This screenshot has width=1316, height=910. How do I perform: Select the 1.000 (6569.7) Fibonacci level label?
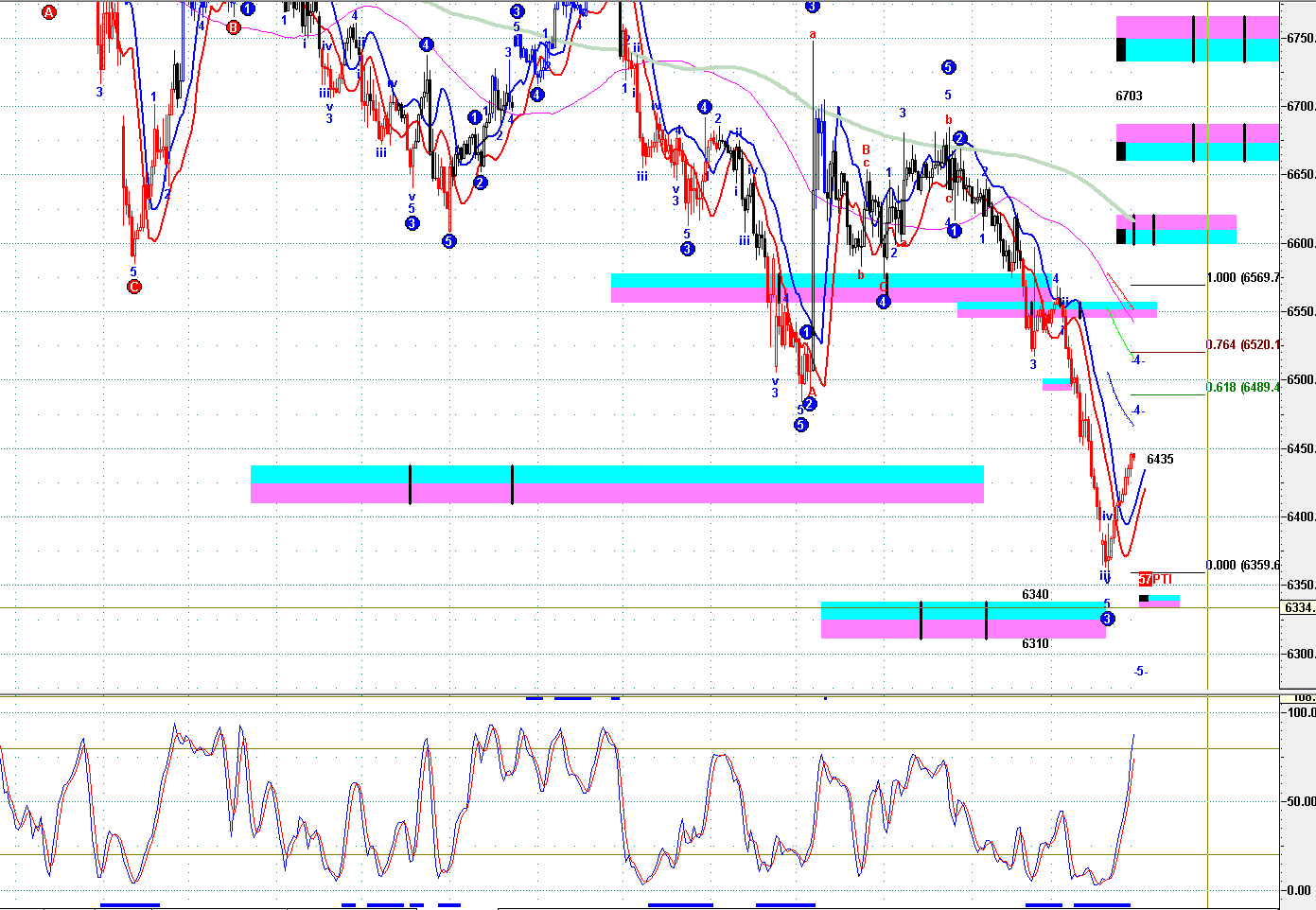click(1243, 278)
